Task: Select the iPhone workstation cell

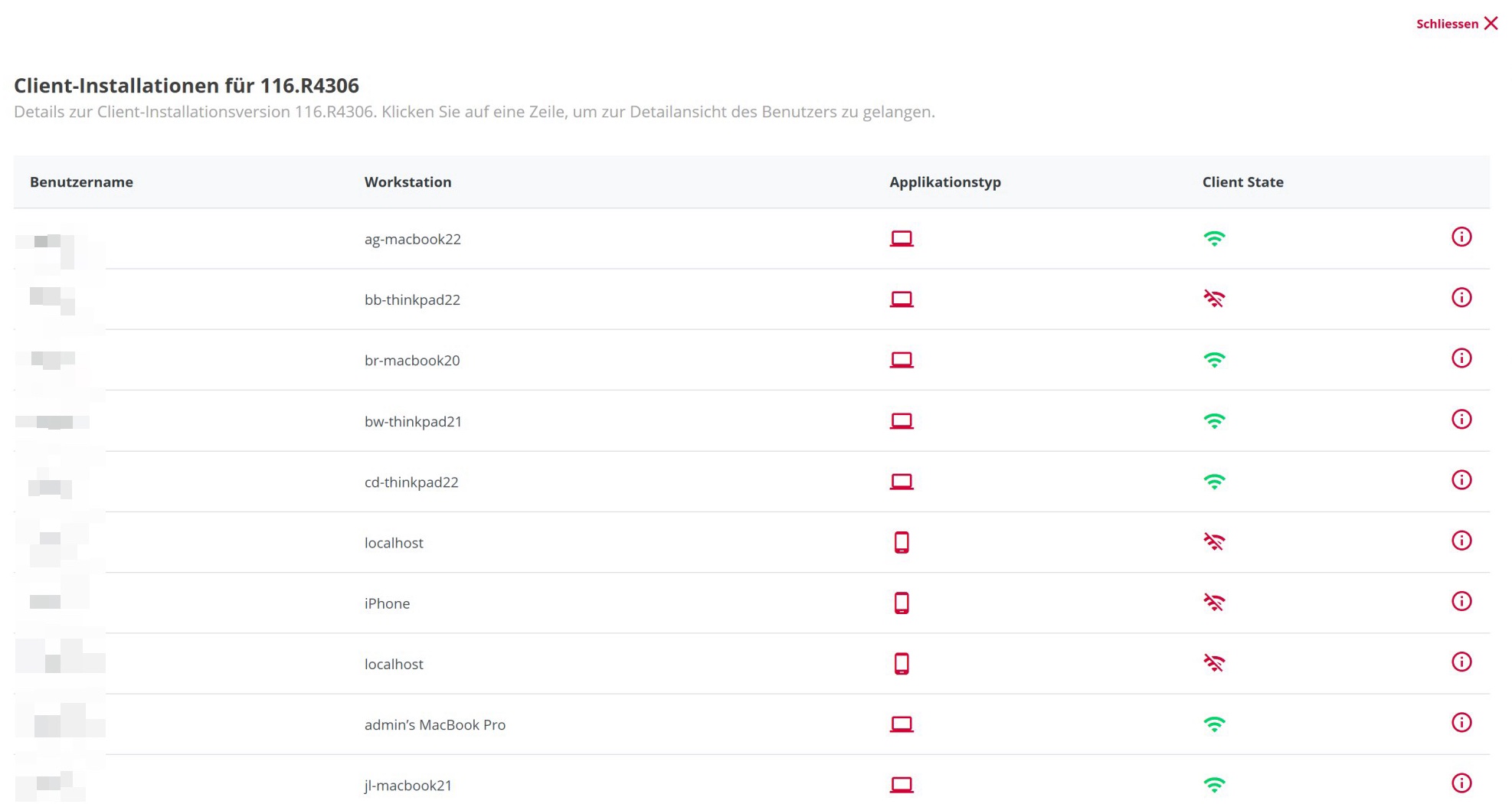Action: click(387, 603)
